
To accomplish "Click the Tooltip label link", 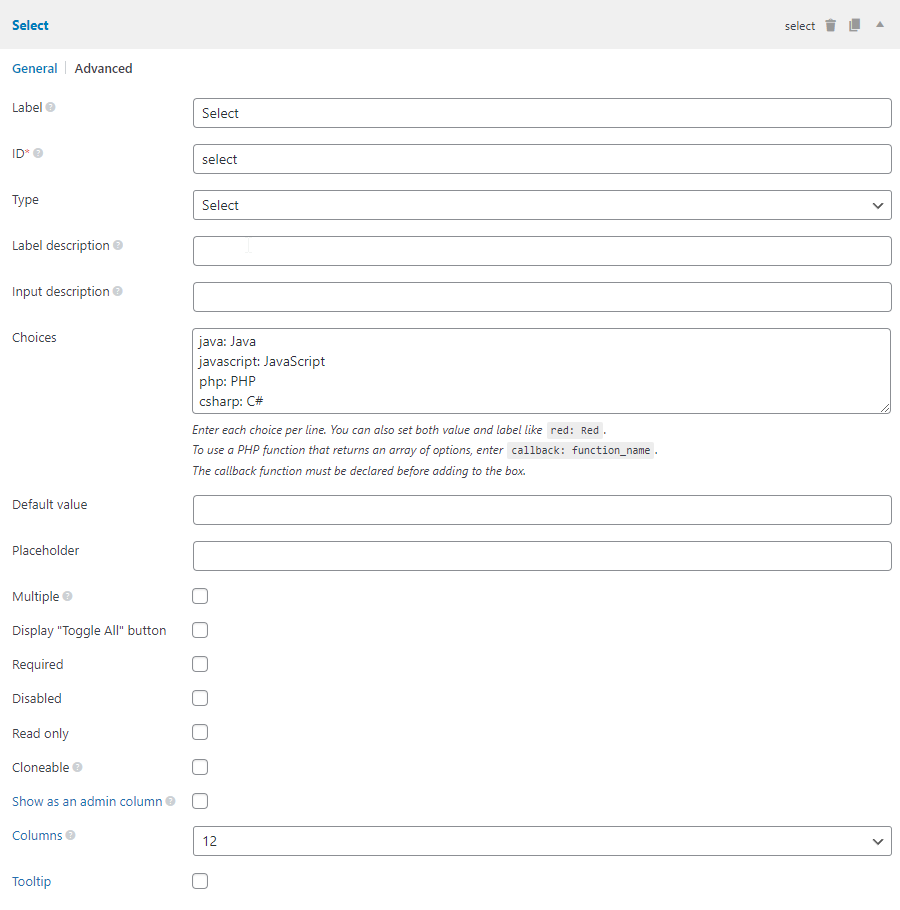I will click(31, 881).
